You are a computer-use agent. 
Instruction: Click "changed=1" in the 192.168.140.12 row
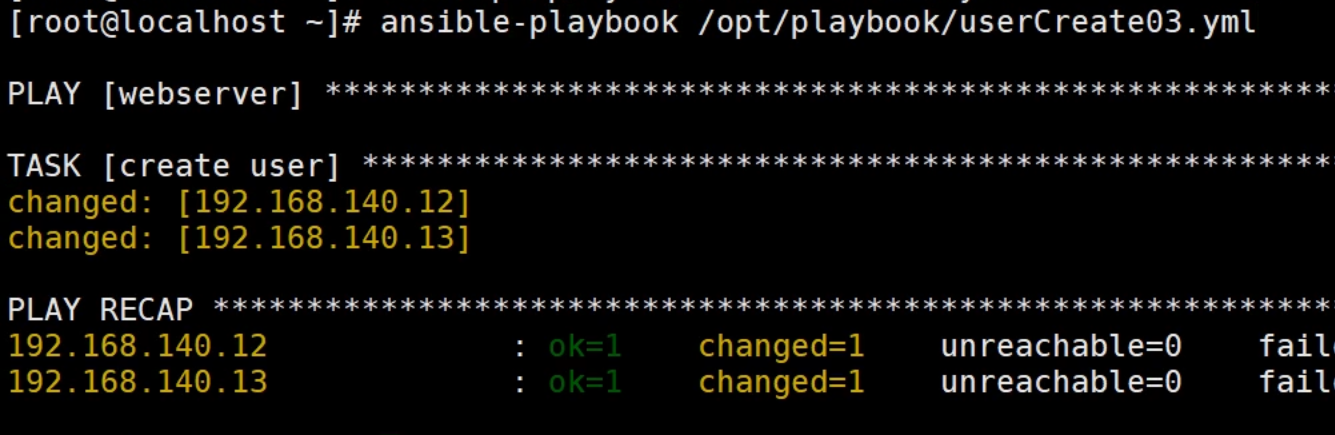coord(781,346)
